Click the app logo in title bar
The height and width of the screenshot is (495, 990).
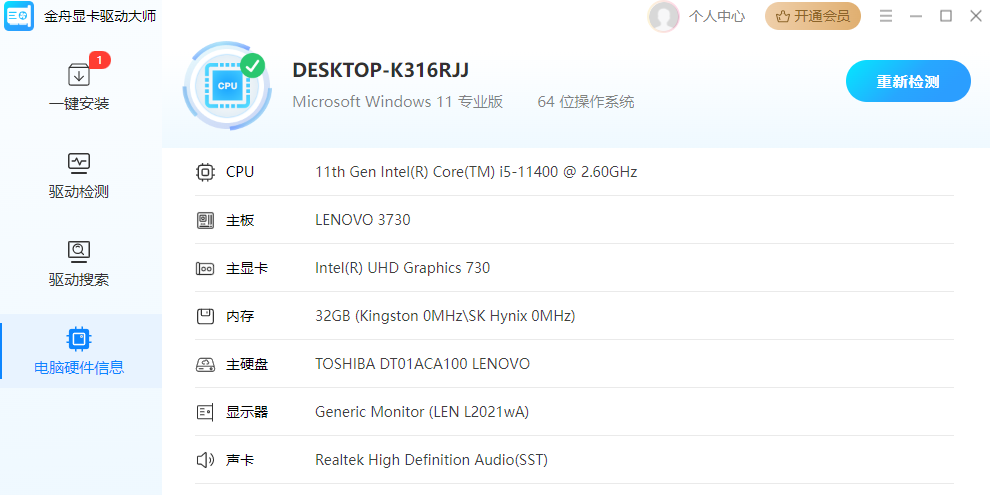20,16
